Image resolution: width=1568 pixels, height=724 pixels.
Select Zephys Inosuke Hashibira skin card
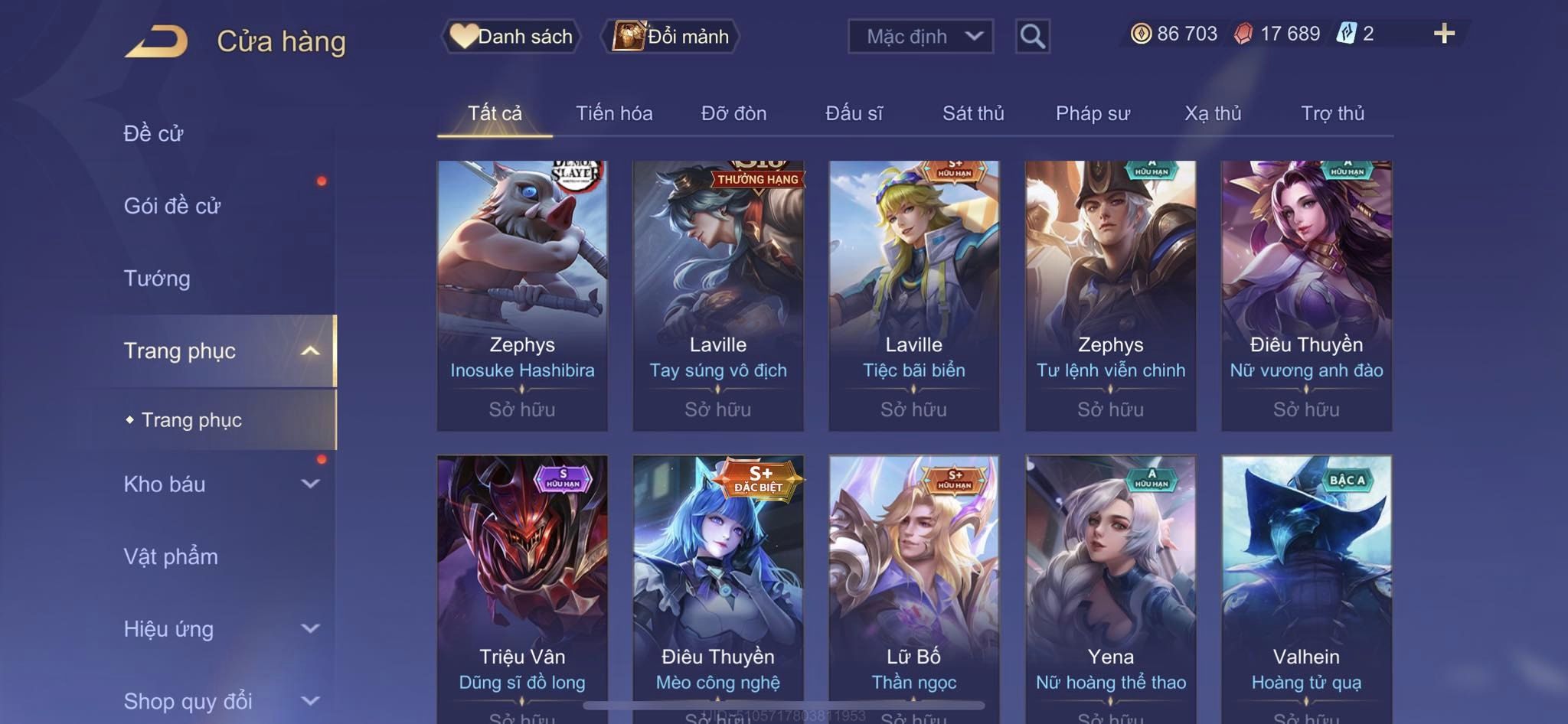click(522, 295)
